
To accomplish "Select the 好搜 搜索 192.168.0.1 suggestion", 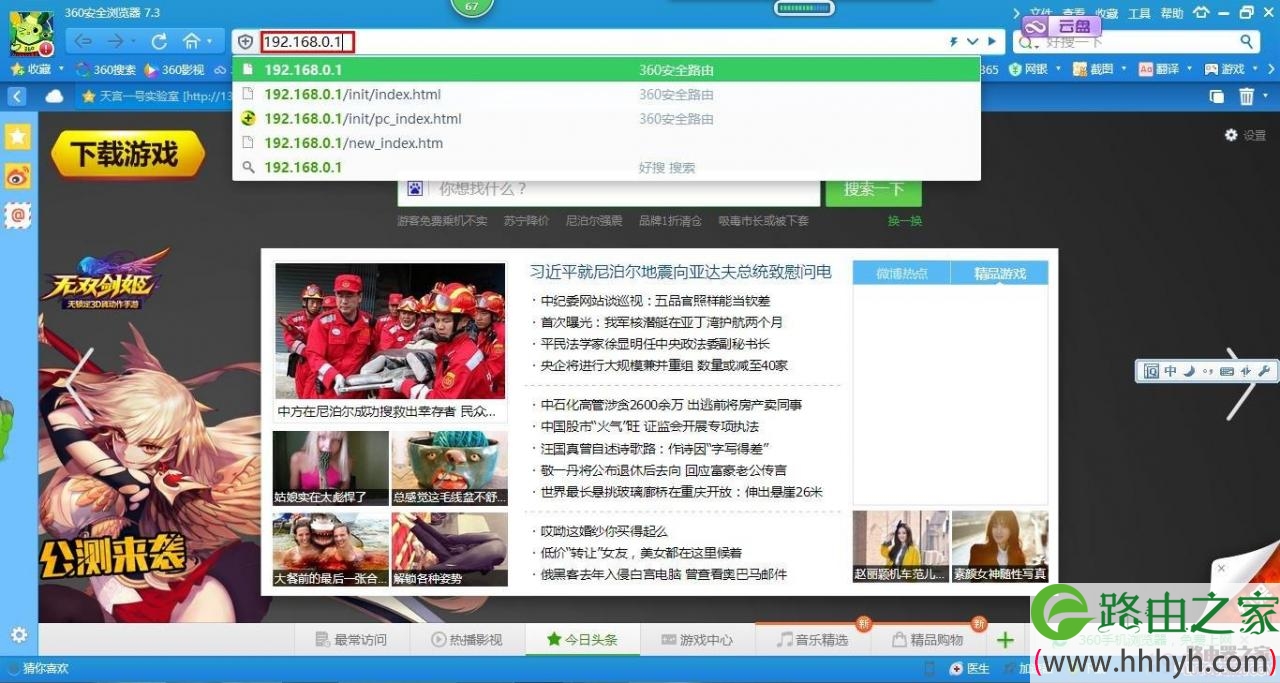I will 606,167.
